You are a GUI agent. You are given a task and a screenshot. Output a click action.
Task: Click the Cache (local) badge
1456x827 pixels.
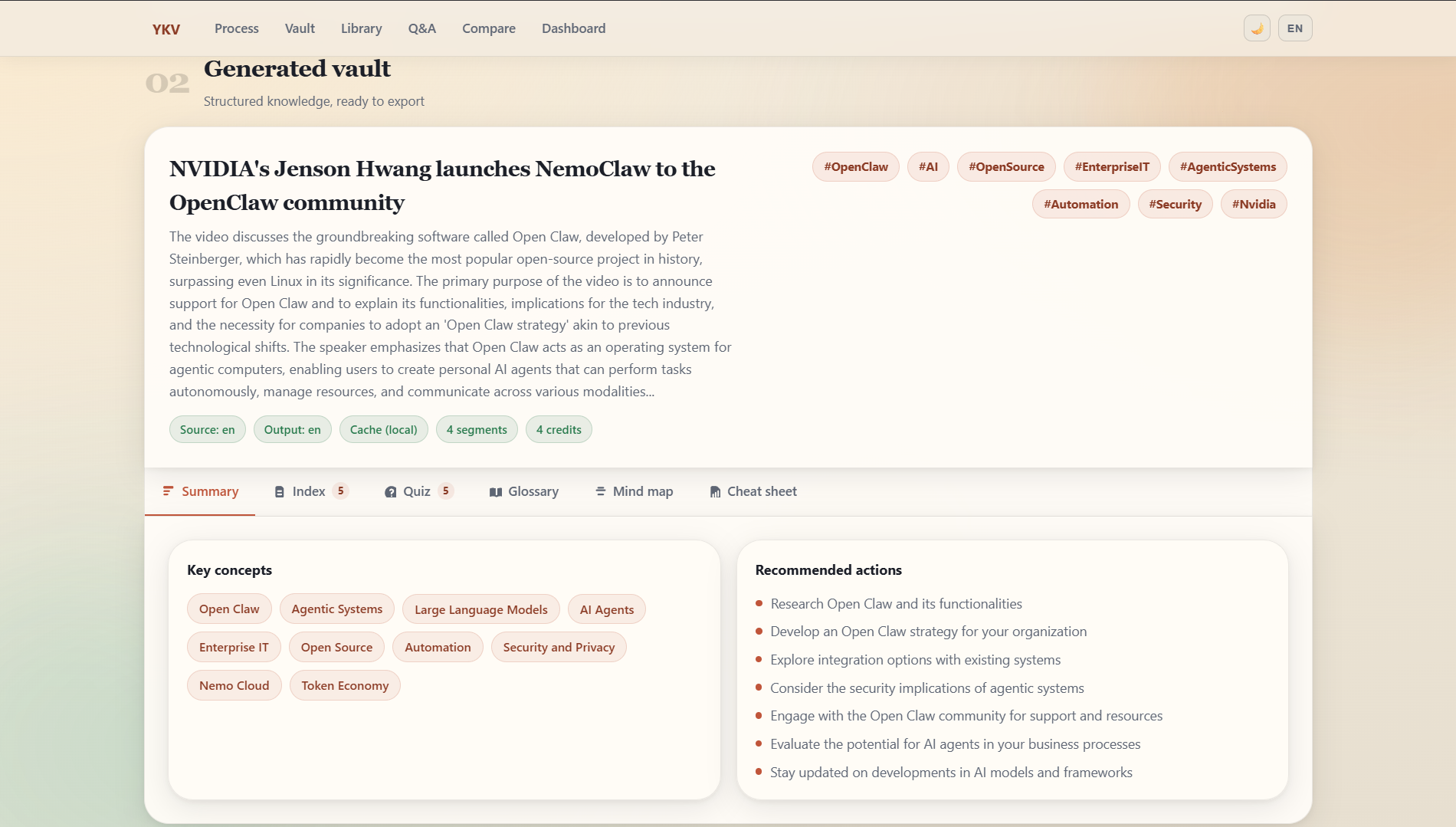click(x=383, y=429)
